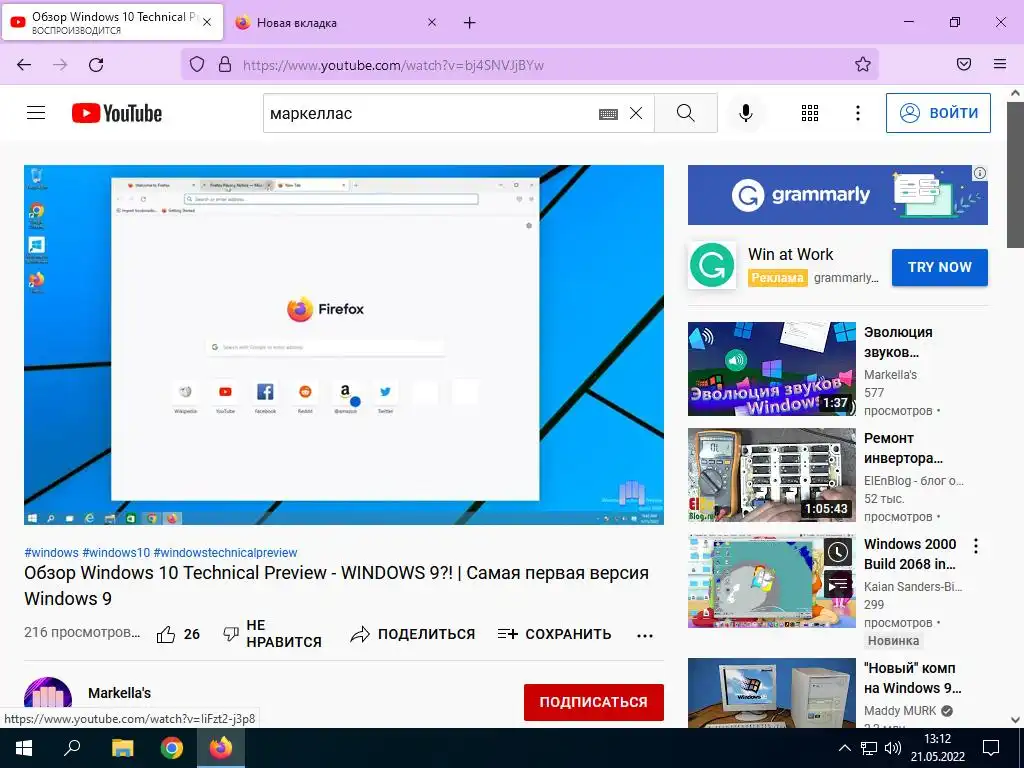Screen dimensions: 1024x768
Task: Open the YouTube apps grid
Action: click(x=810, y=113)
